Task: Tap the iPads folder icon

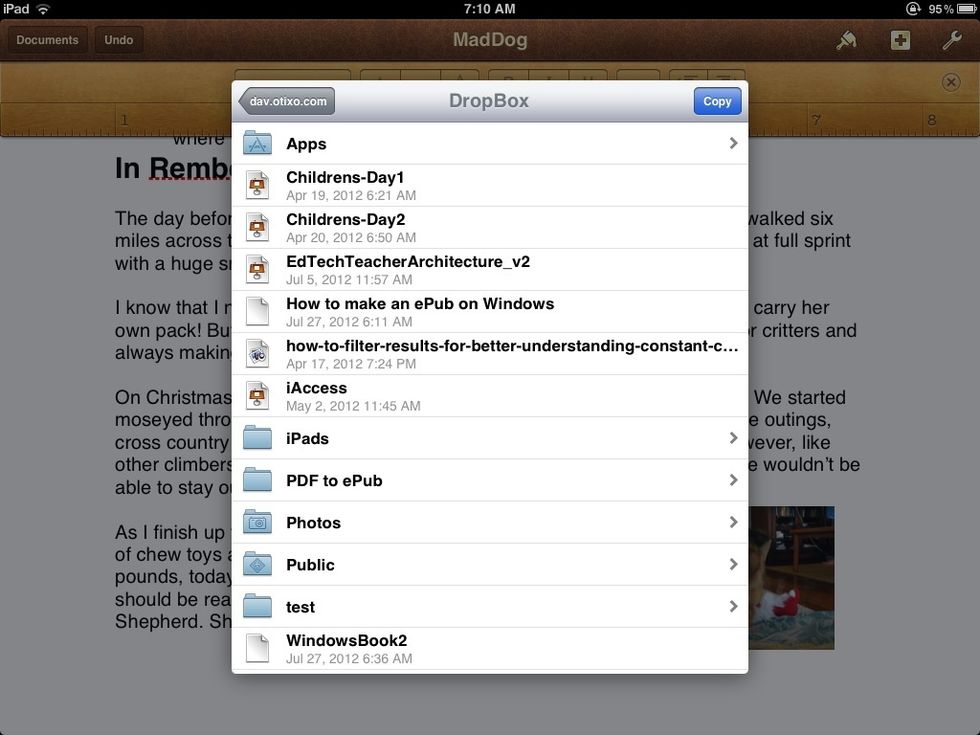Action: click(258, 438)
